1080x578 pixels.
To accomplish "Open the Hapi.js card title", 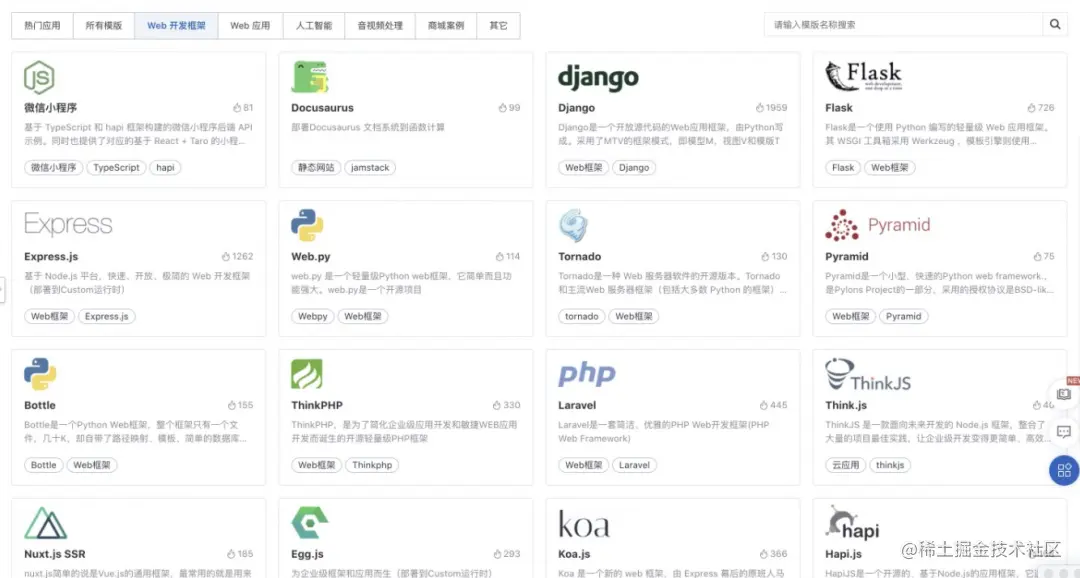I will (844, 554).
